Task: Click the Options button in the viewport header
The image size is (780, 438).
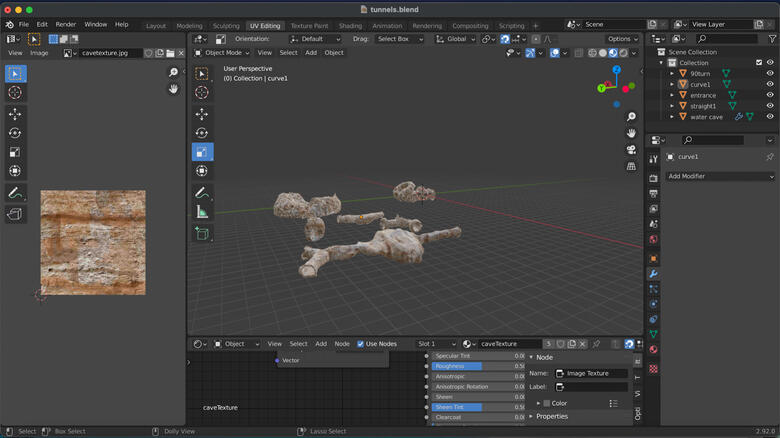Action: click(x=621, y=39)
